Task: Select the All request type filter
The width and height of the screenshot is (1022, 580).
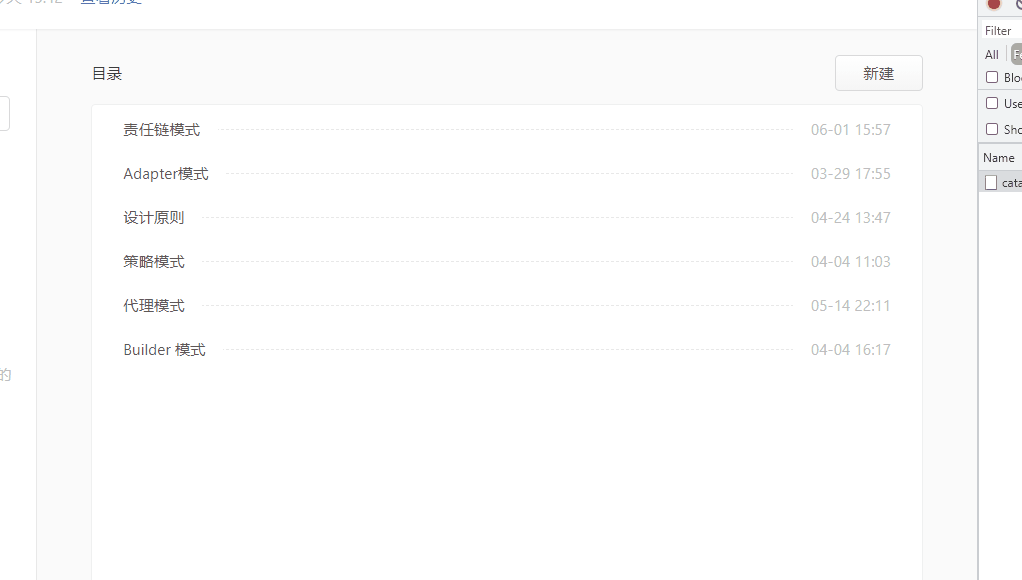Action: 991,55
